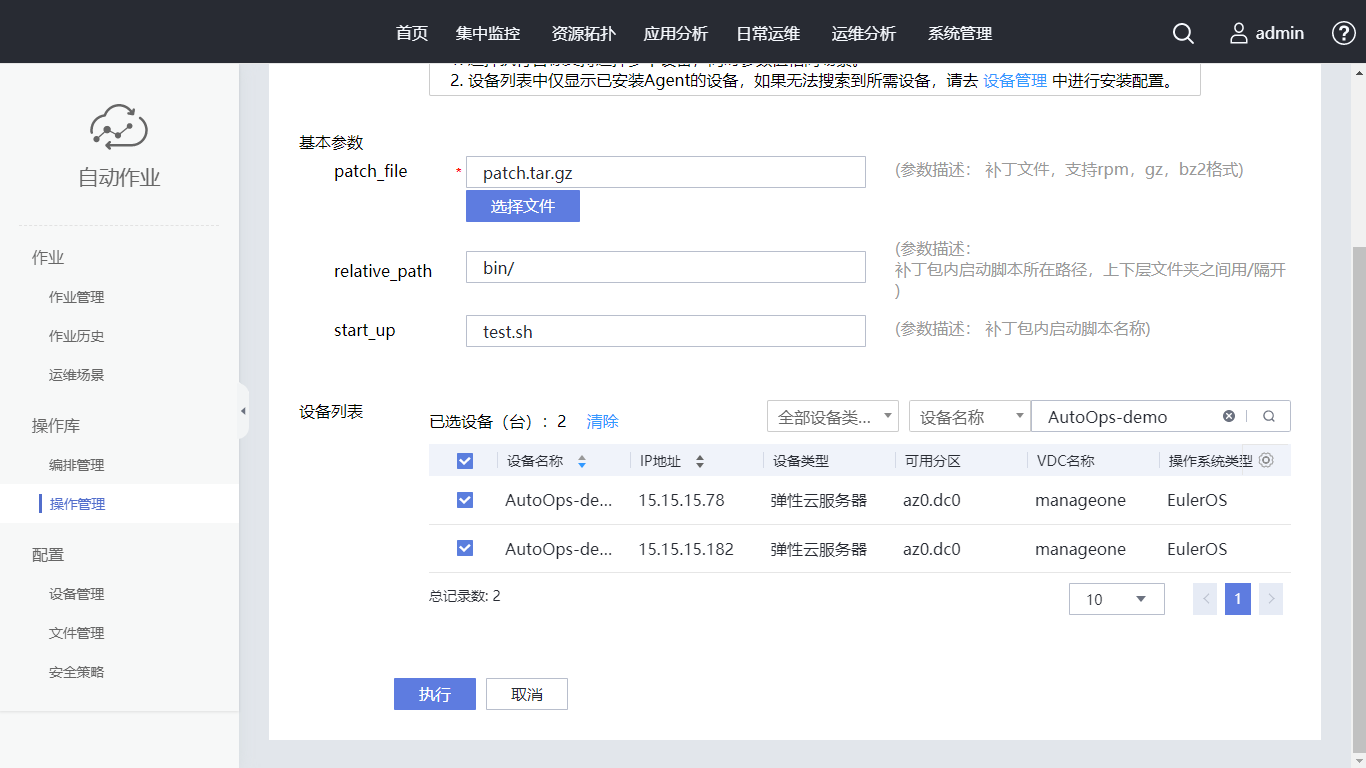Uncheck device with IP 15.15.15.78
Viewport: 1366px width, 768px height.
[x=465, y=500]
